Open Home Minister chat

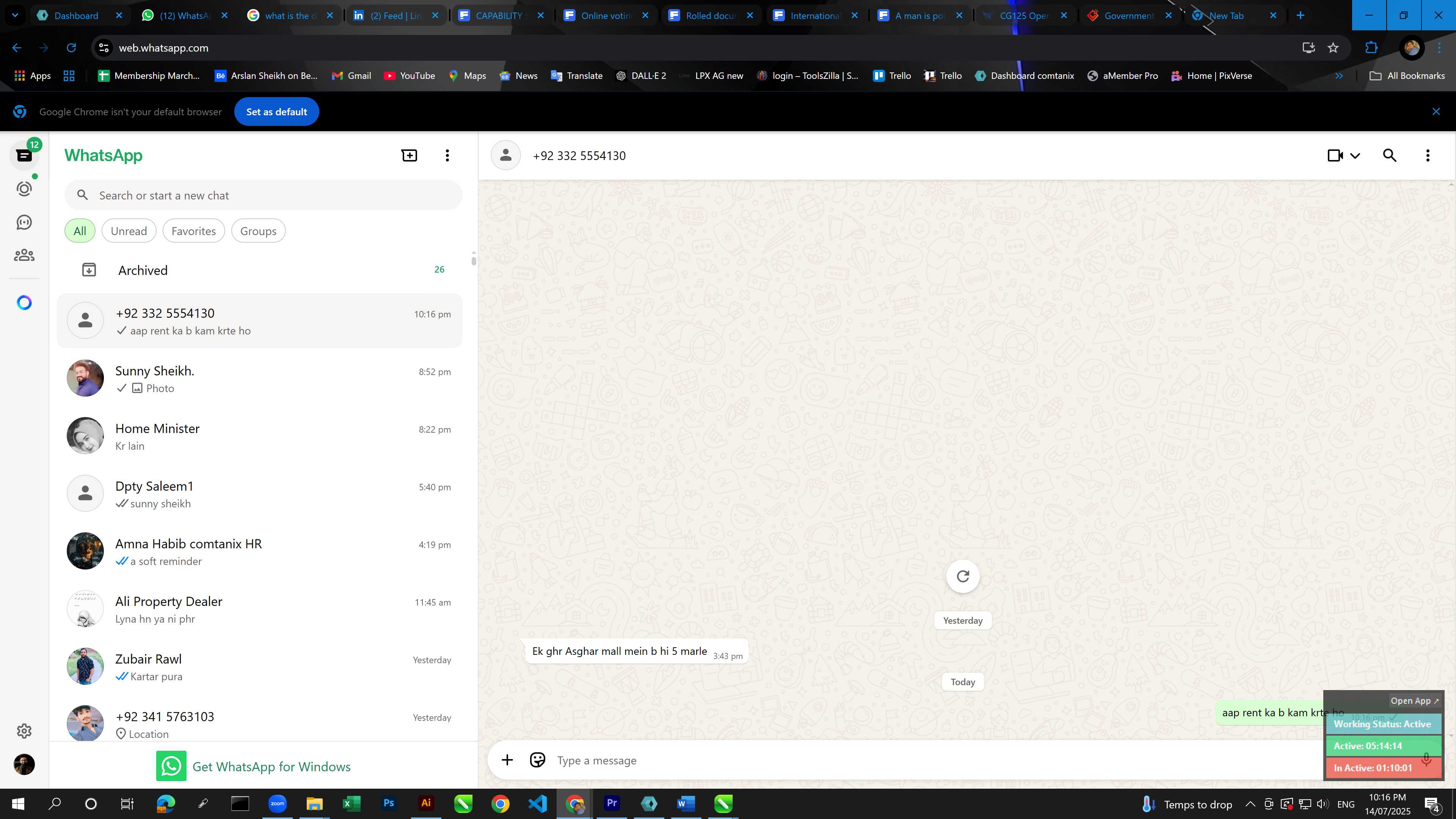260,436
